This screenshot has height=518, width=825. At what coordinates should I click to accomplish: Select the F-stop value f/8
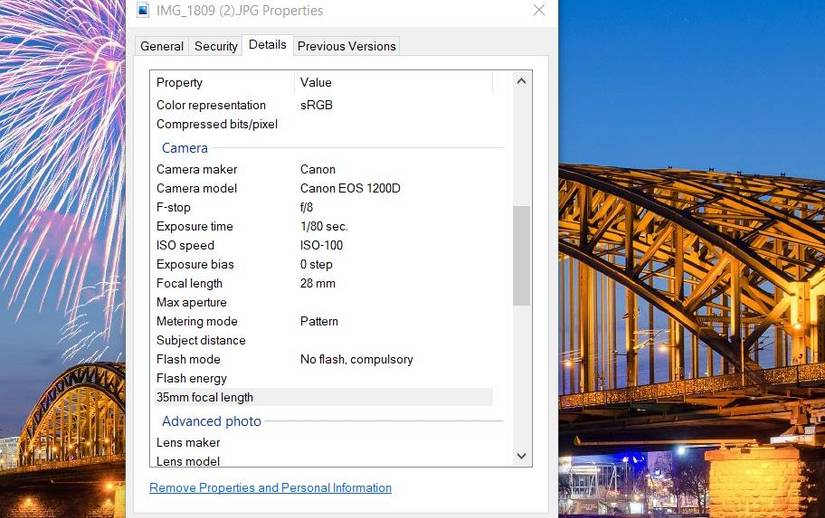coord(307,207)
